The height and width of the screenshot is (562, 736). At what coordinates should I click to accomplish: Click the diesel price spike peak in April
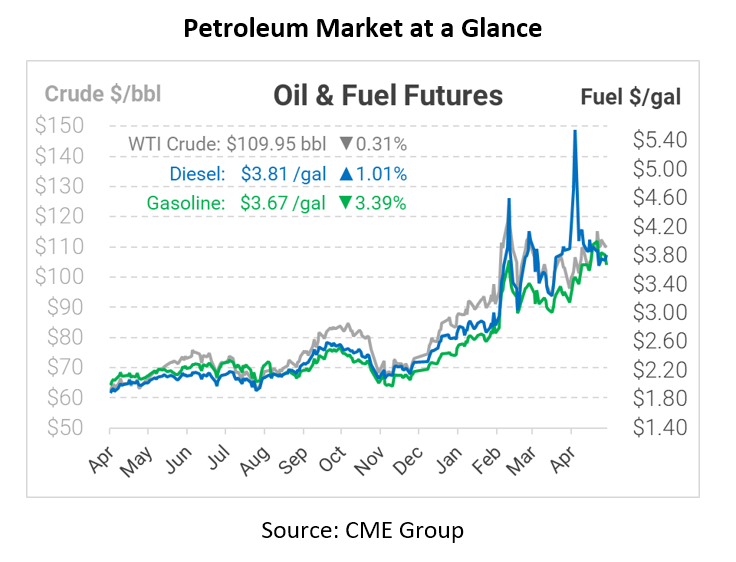click(575, 131)
